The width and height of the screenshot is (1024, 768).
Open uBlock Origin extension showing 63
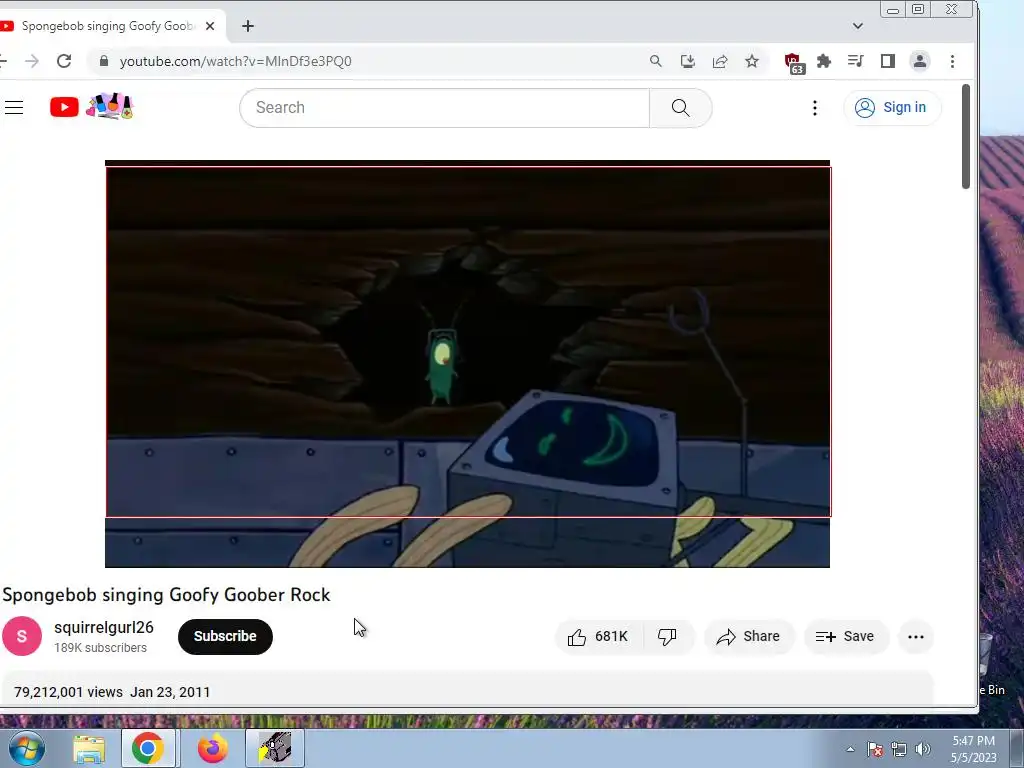[793, 63]
